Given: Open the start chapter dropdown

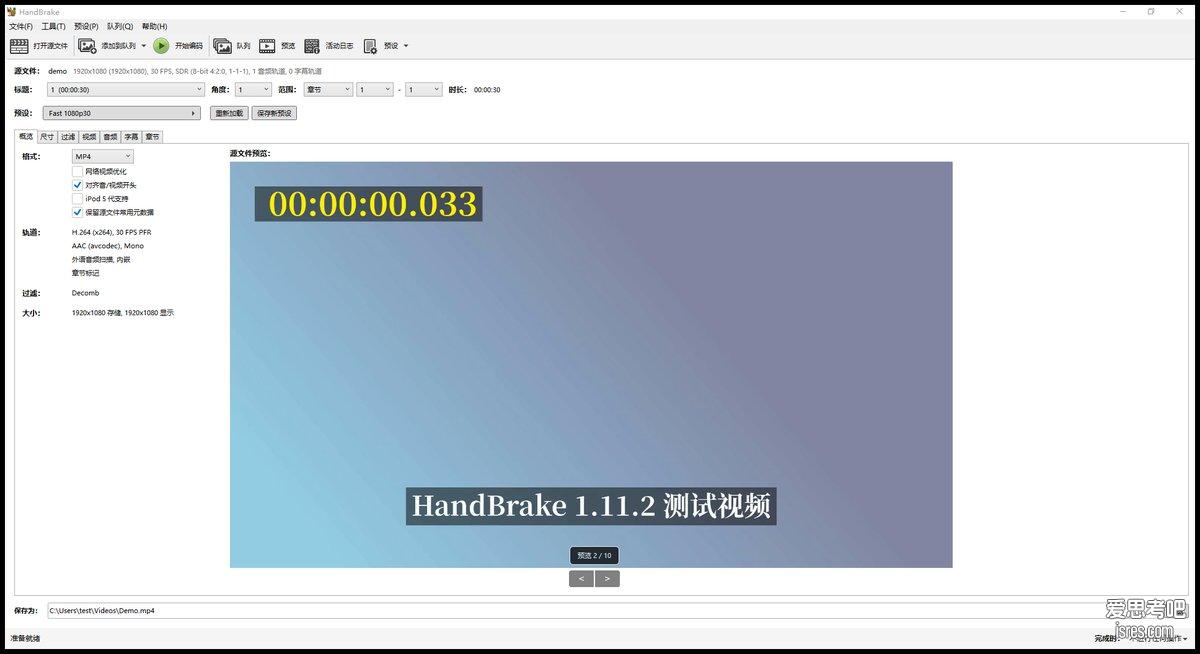Looking at the screenshot, I should click(375, 90).
